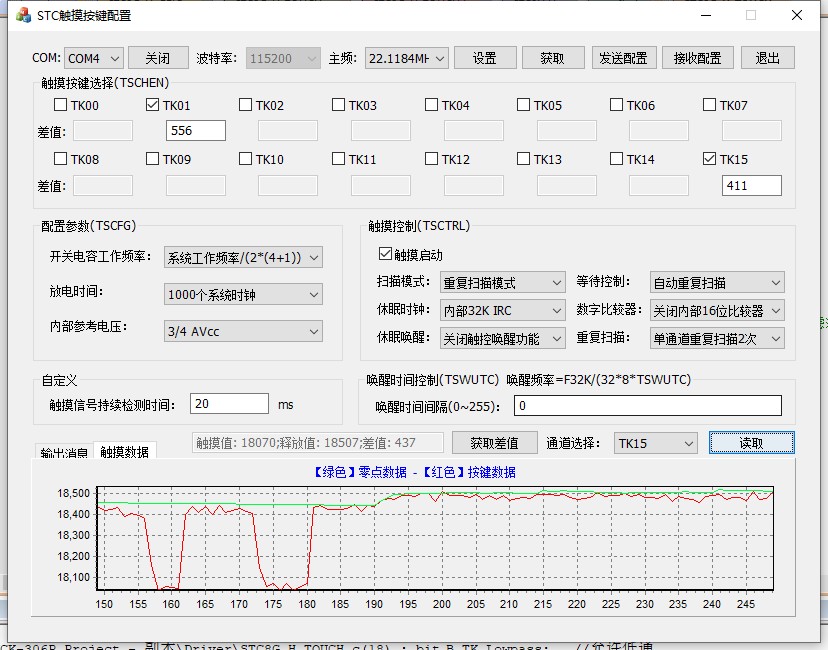Expand the 休眠时钟 dropdown
This screenshot has width=828, height=650.
503,310
